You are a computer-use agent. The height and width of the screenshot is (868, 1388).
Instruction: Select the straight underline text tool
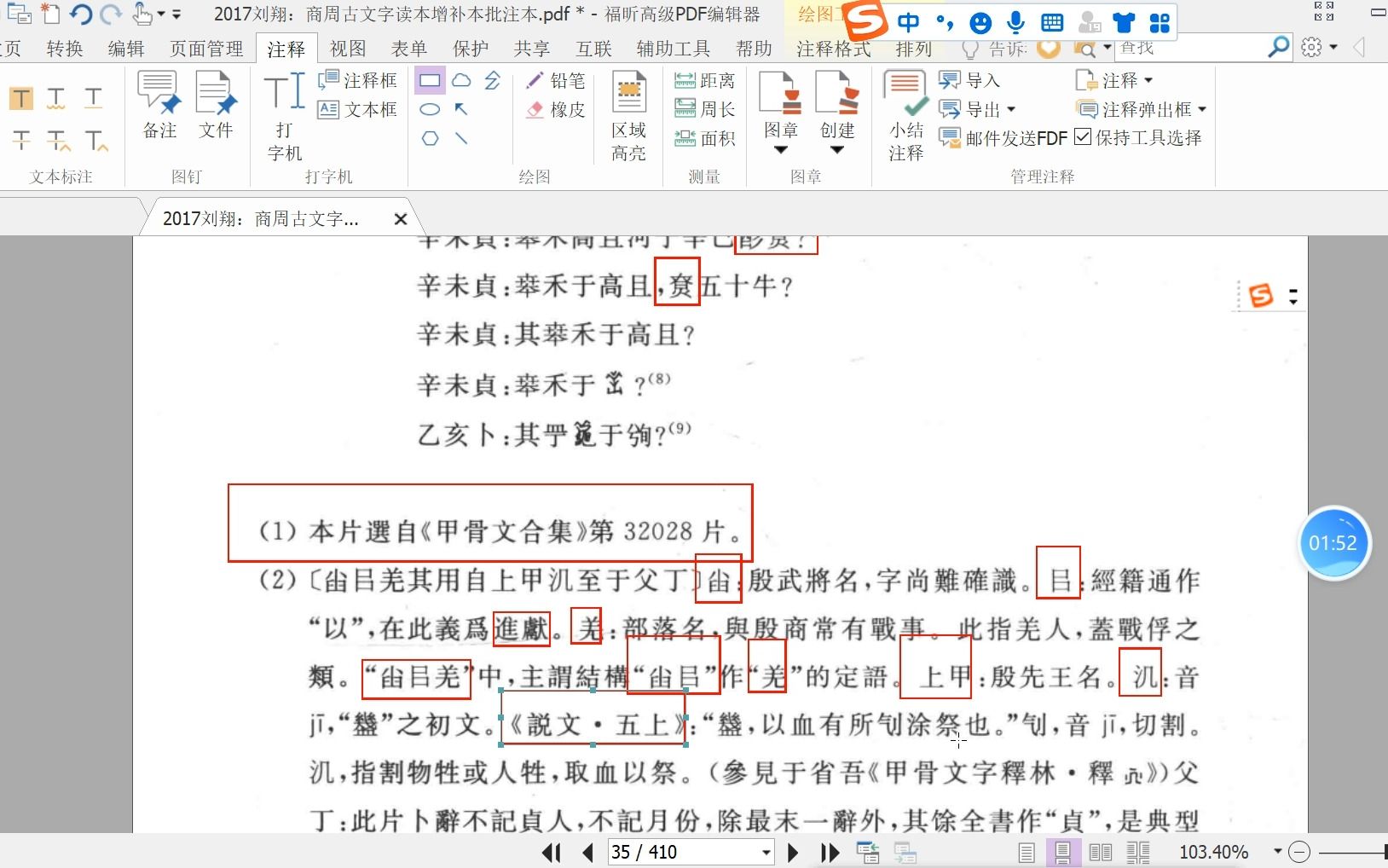point(94,98)
